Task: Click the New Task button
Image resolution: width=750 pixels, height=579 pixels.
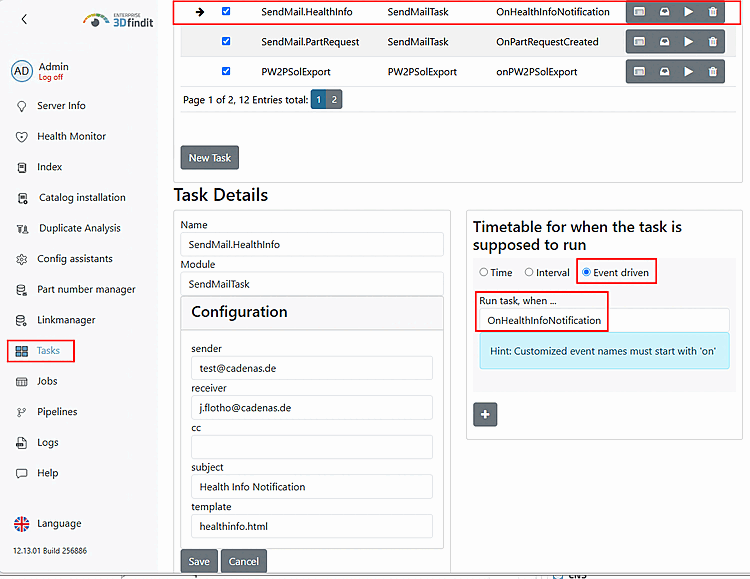Action: [210, 157]
